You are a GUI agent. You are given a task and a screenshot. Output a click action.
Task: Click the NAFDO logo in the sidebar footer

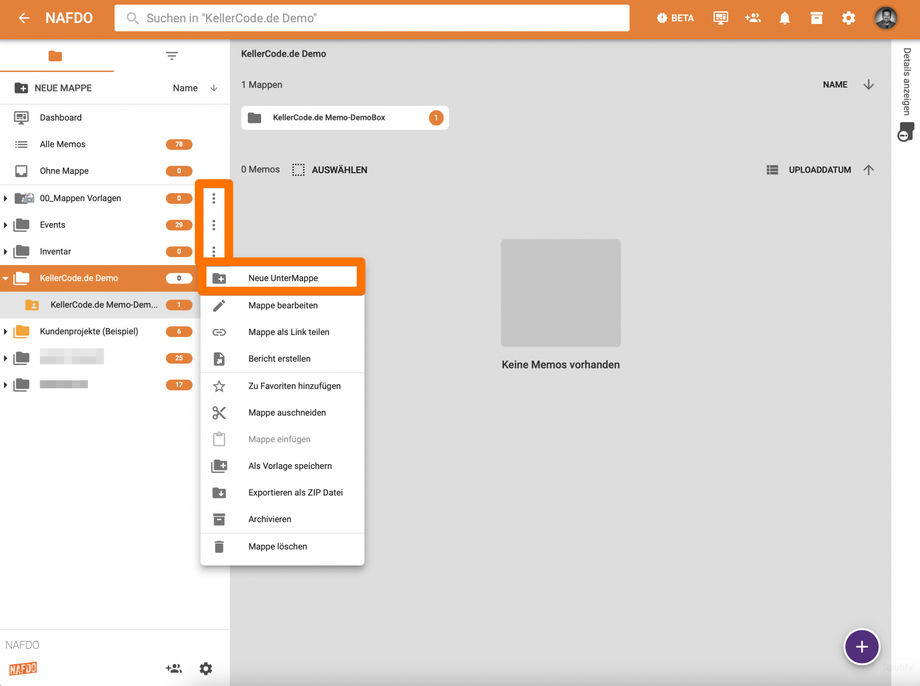pyautogui.click(x=23, y=668)
